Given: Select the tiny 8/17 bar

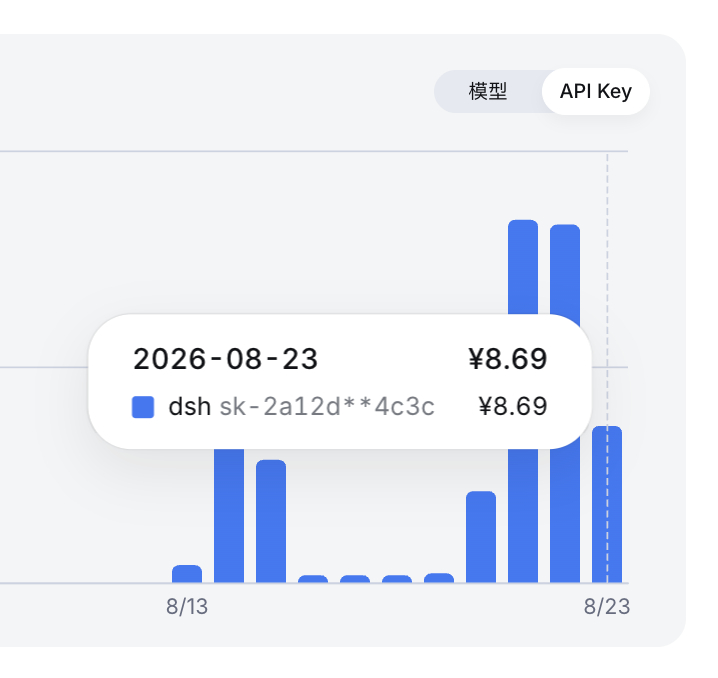Looking at the screenshot, I should tap(355, 579).
